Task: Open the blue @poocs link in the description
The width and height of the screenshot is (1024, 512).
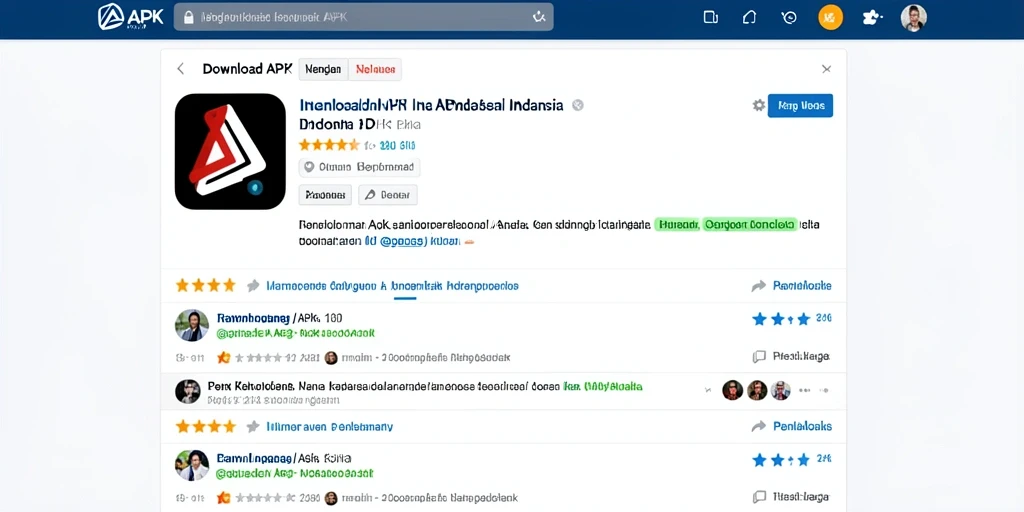Action: pyautogui.click(x=403, y=241)
